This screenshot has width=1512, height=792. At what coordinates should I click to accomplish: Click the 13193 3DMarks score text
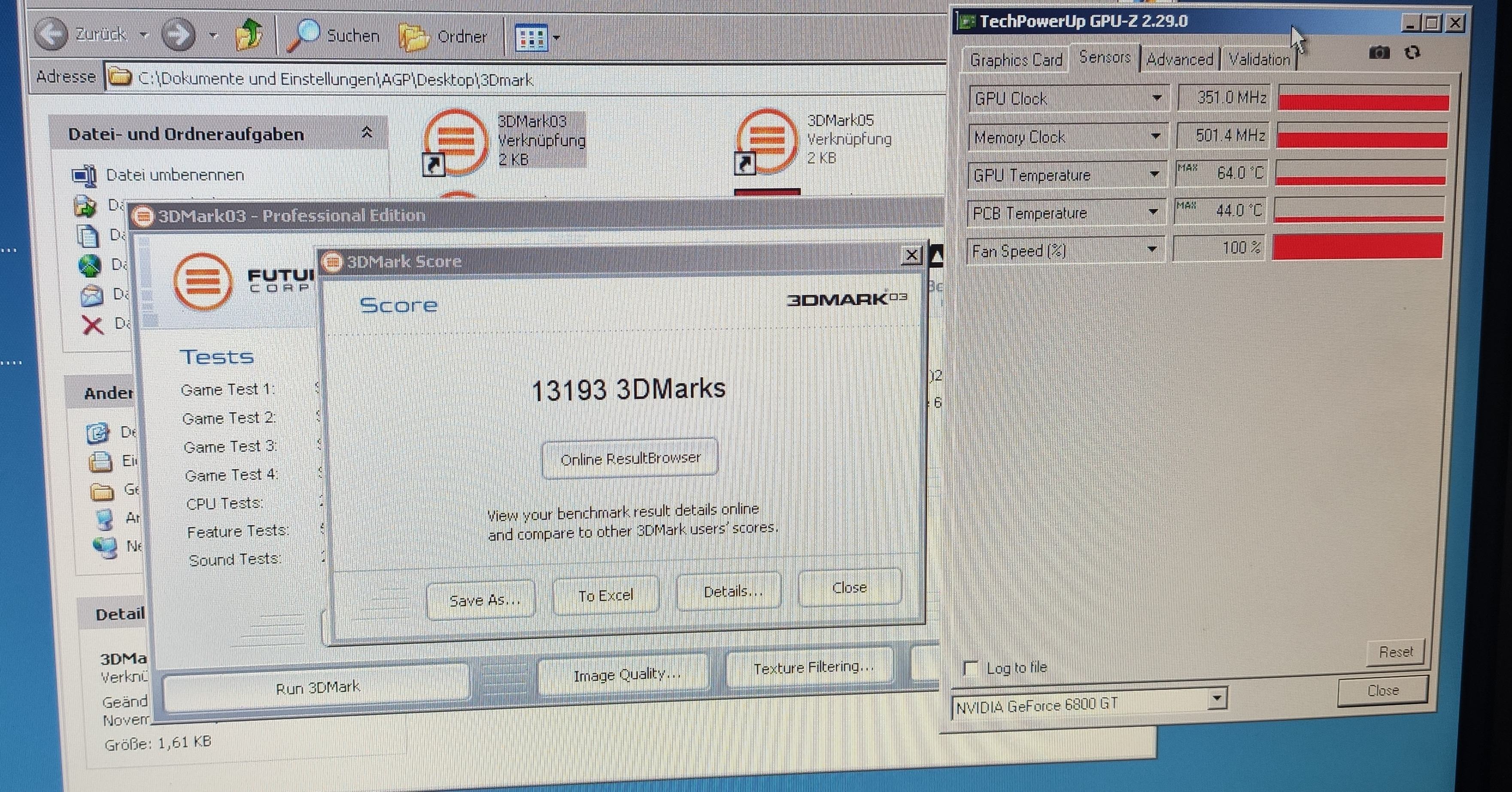(x=628, y=390)
